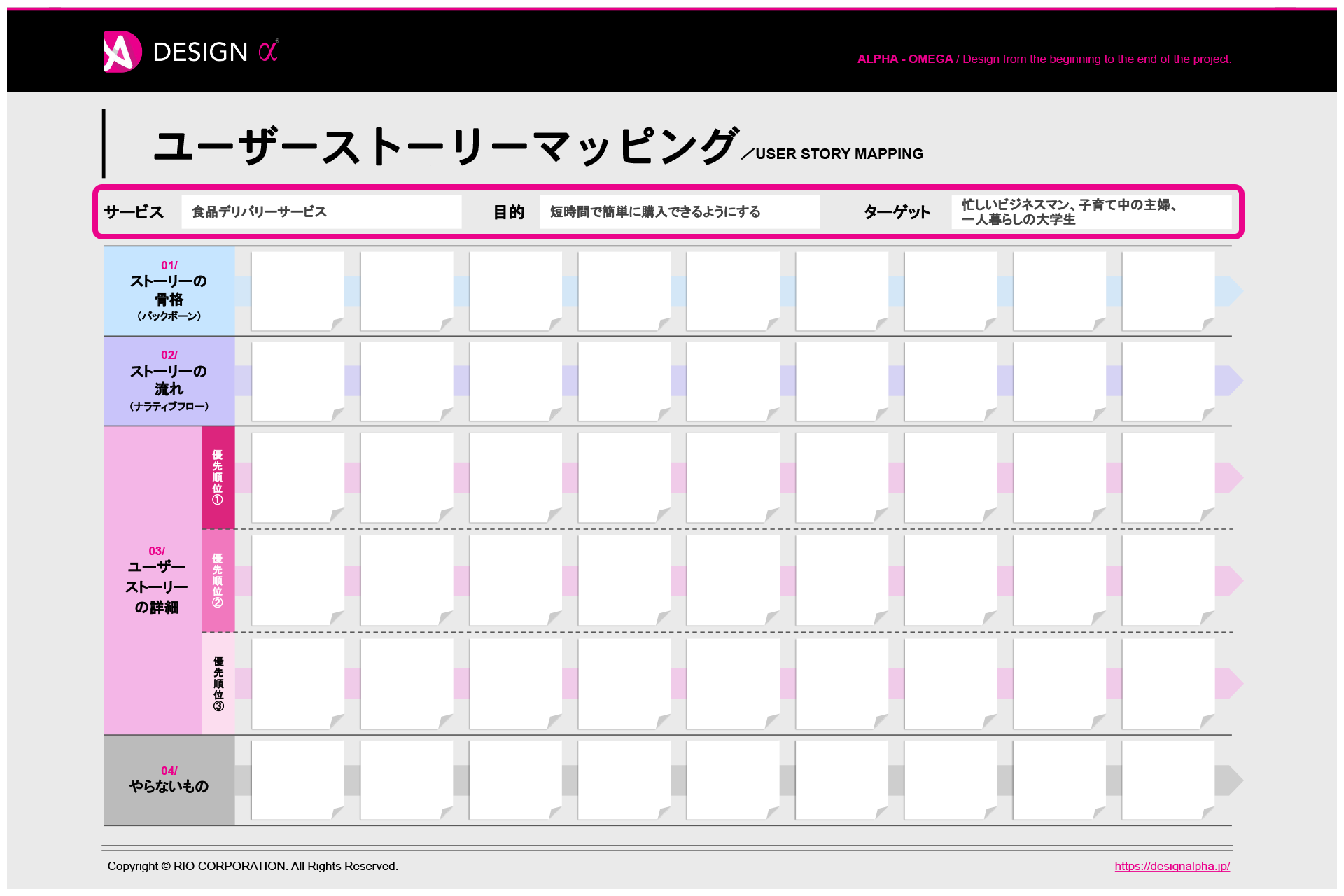Click first sticky note in 優先順位③ row
This screenshot has height=896, width=1344.
[x=297, y=683]
